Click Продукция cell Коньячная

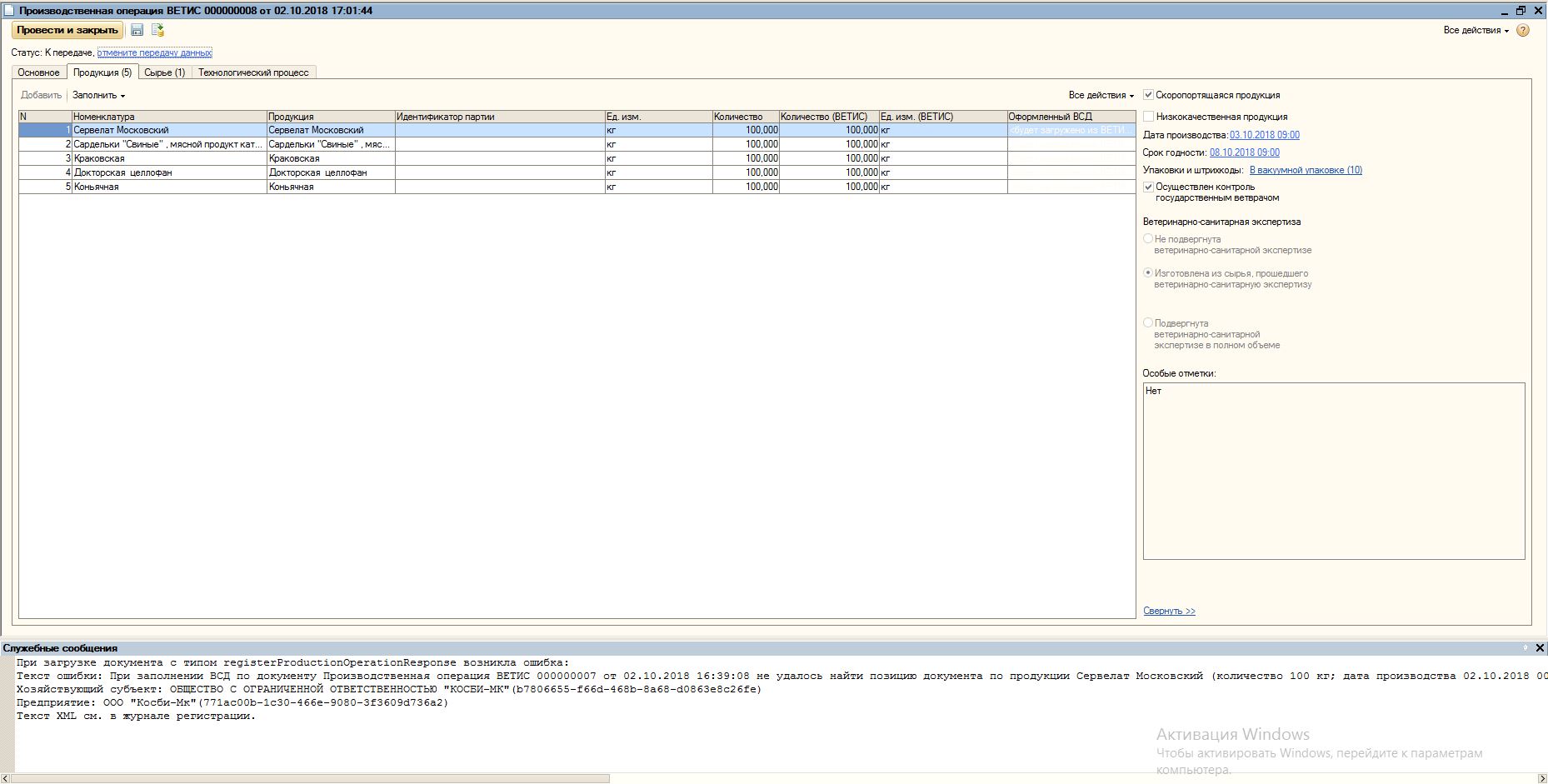tap(331, 187)
